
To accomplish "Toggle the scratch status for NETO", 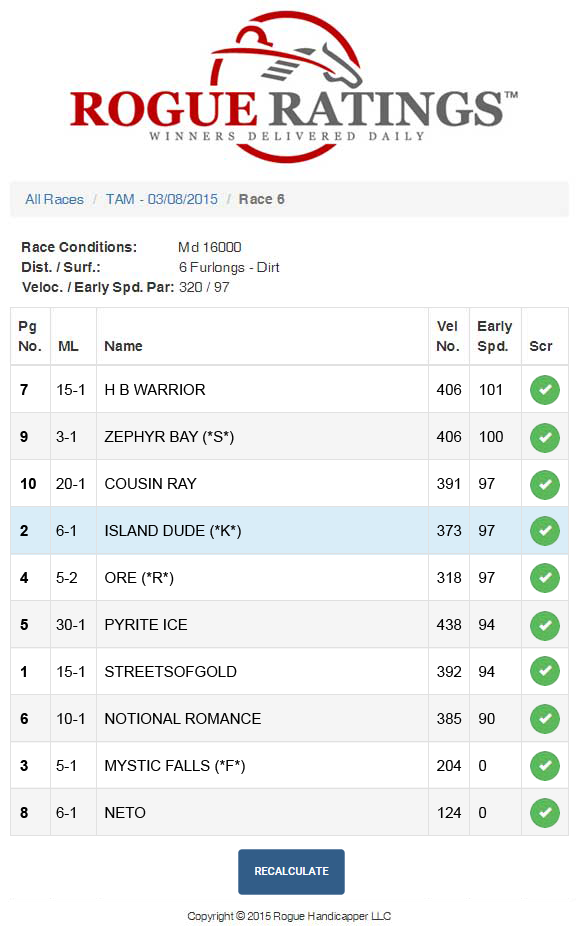I will [544, 812].
